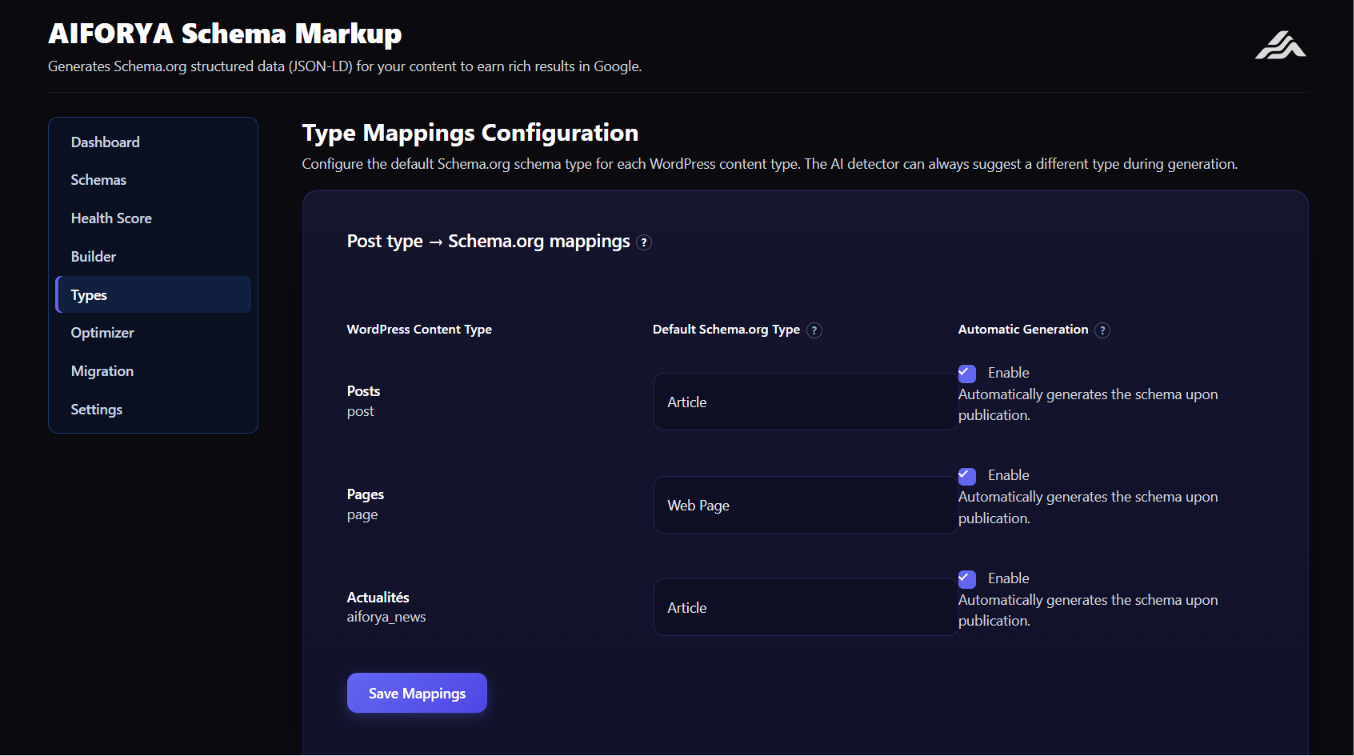Viewport: 1354px width, 756px height.
Task: Open Migration in sidebar
Action: (153, 371)
